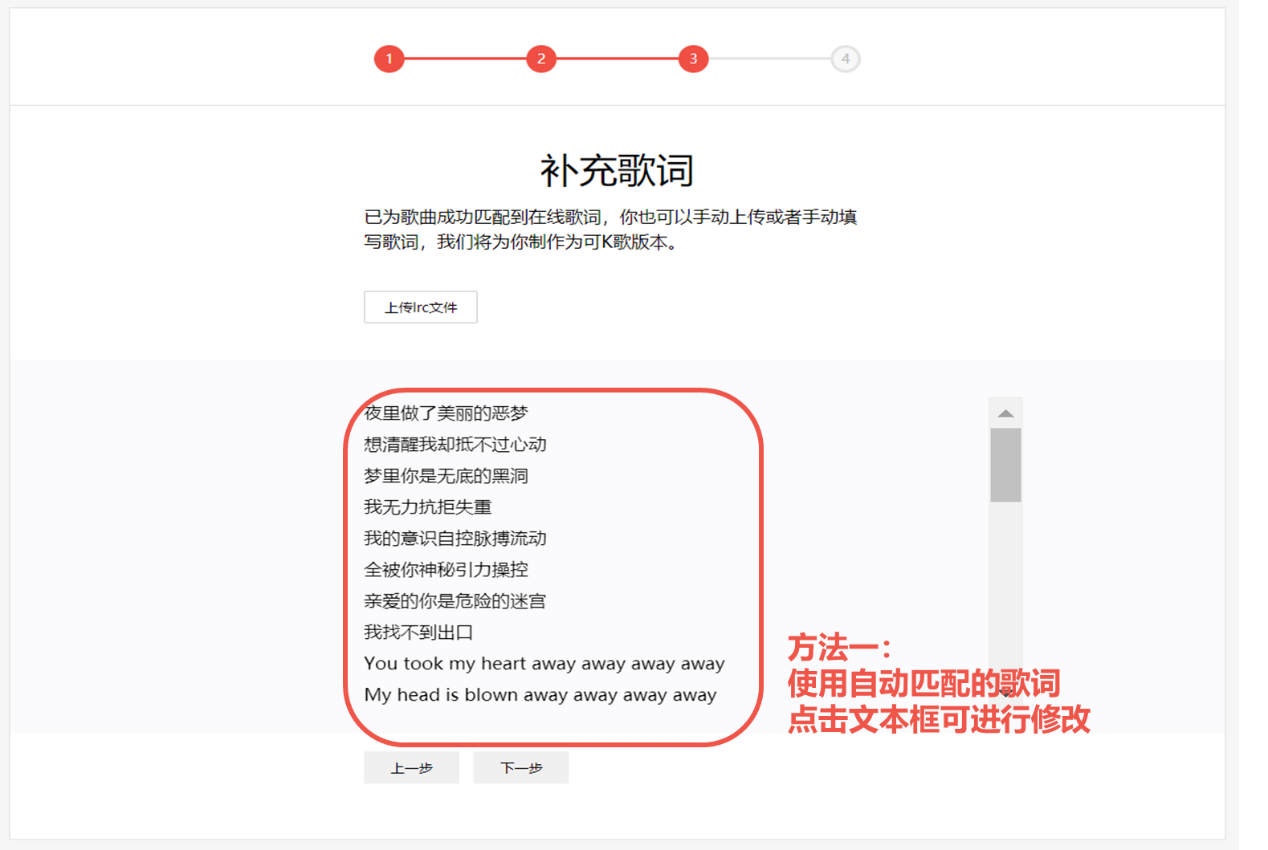The height and width of the screenshot is (850, 1268).
Task: Click the 上一步 button
Action: (x=411, y=767)
